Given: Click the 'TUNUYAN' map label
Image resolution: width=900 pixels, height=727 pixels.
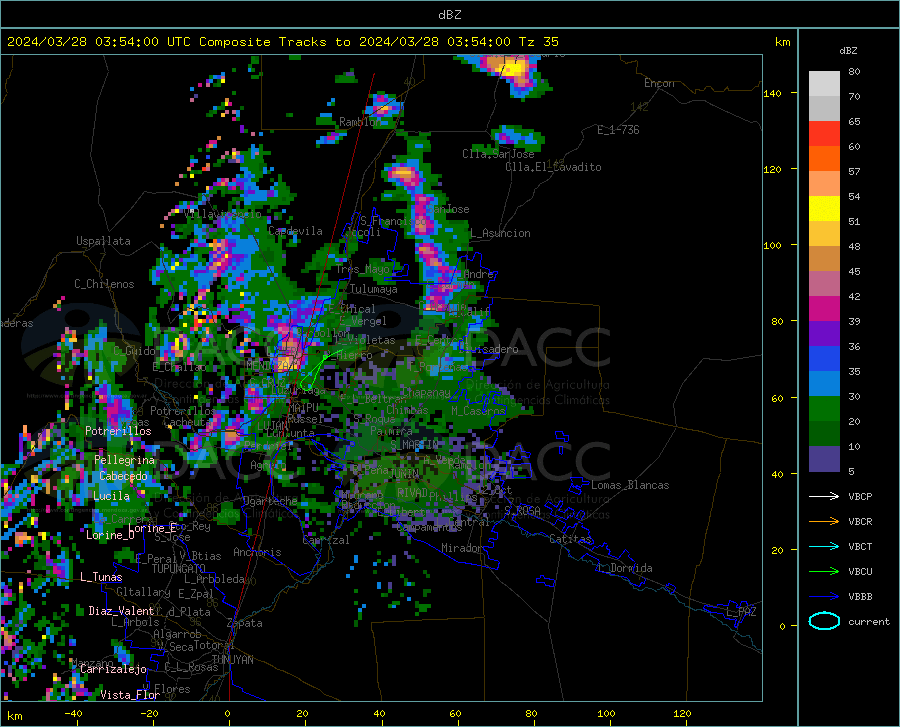Looking at the screenshot, I should 232,660.
